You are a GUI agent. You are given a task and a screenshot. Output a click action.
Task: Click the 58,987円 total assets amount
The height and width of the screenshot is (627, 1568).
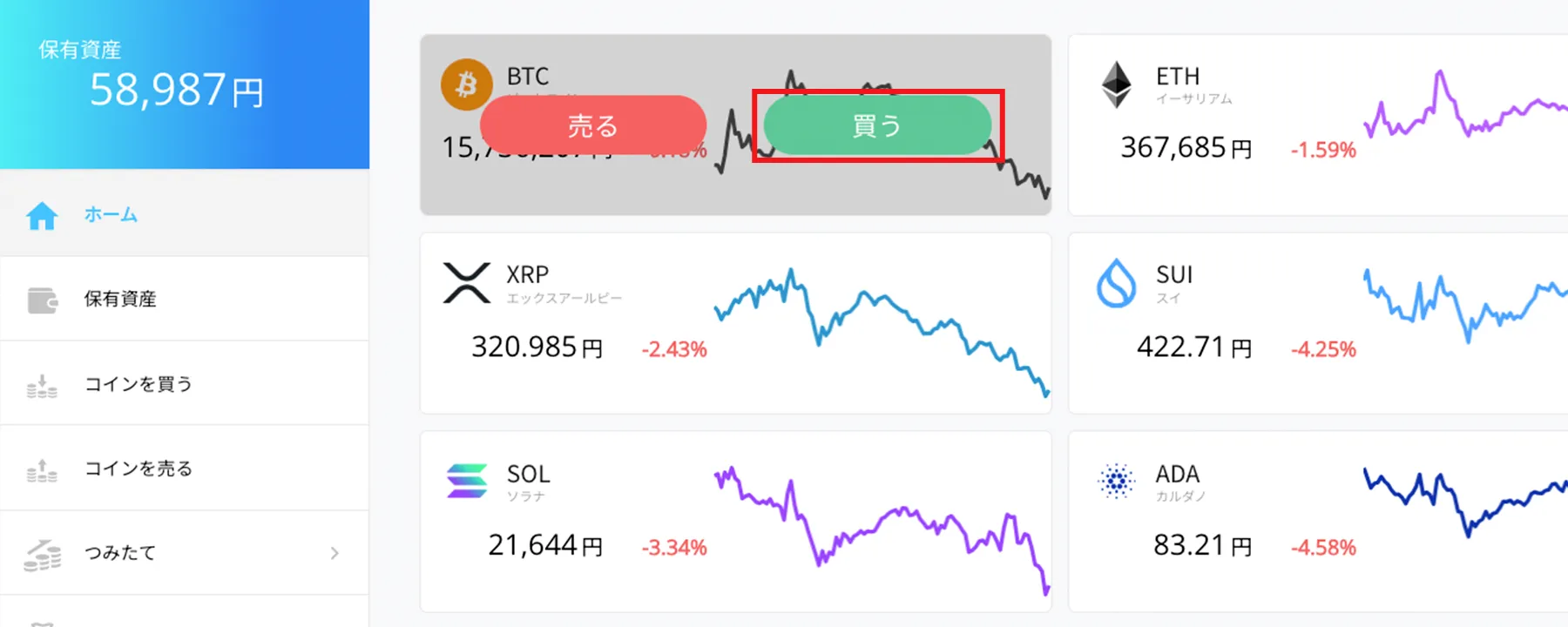click(177, 91)
